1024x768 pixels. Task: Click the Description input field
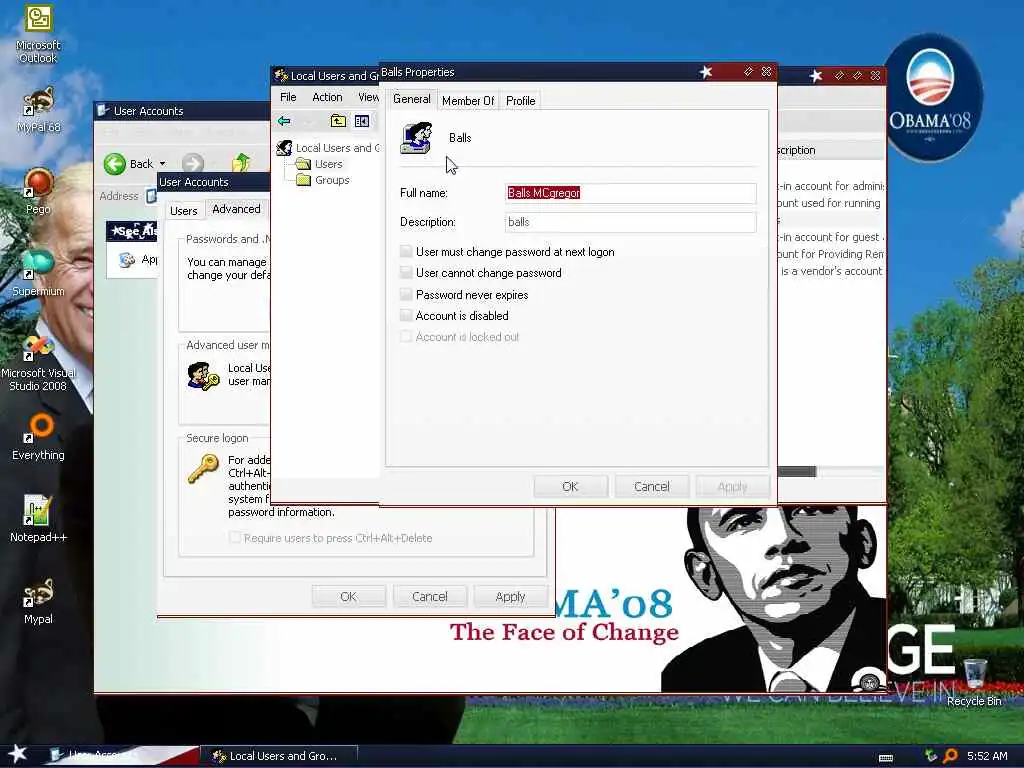(x=631, y=222)
